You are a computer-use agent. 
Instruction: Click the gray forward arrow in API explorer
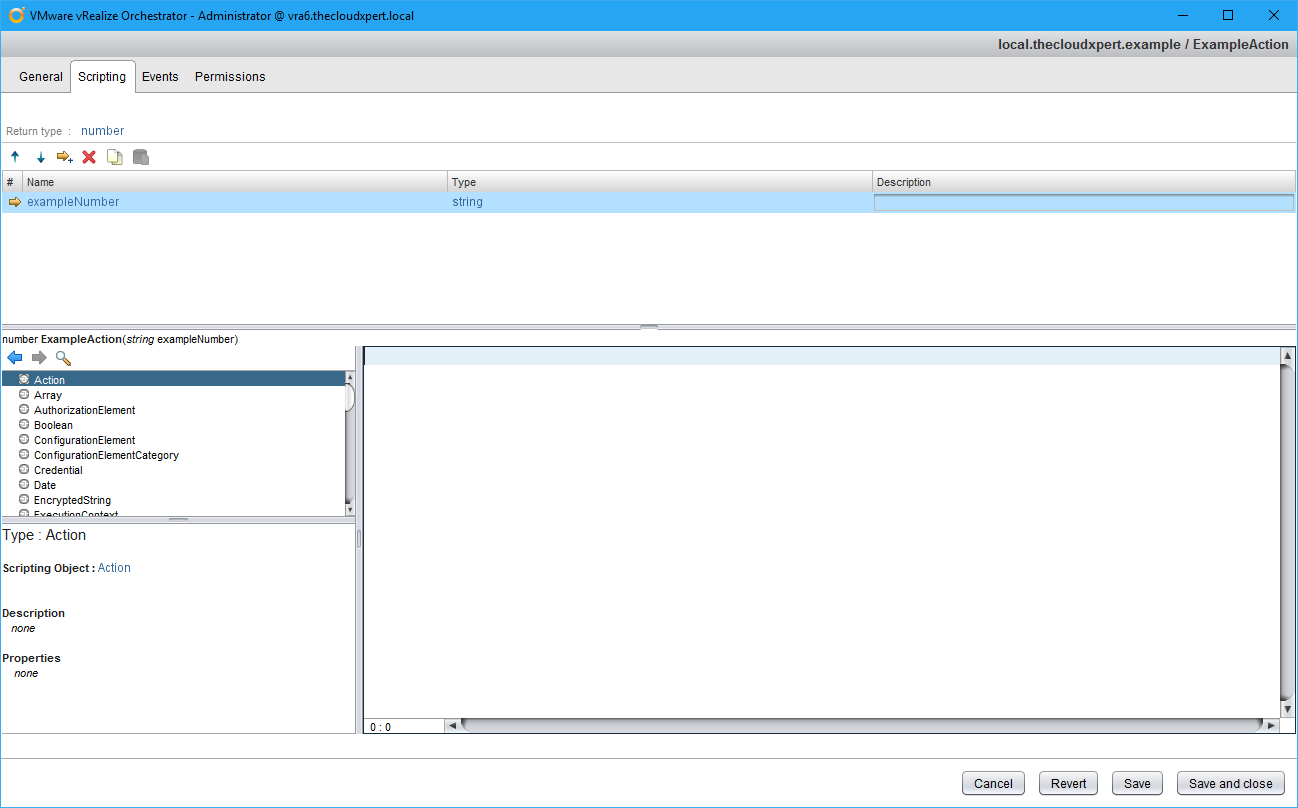click(x=39, y=358)
